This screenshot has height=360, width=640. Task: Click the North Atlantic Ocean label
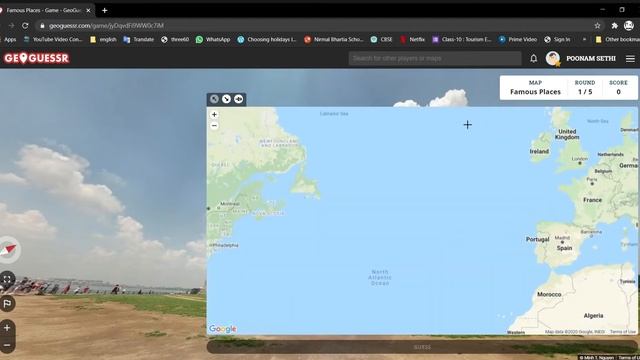pos(380,278)
